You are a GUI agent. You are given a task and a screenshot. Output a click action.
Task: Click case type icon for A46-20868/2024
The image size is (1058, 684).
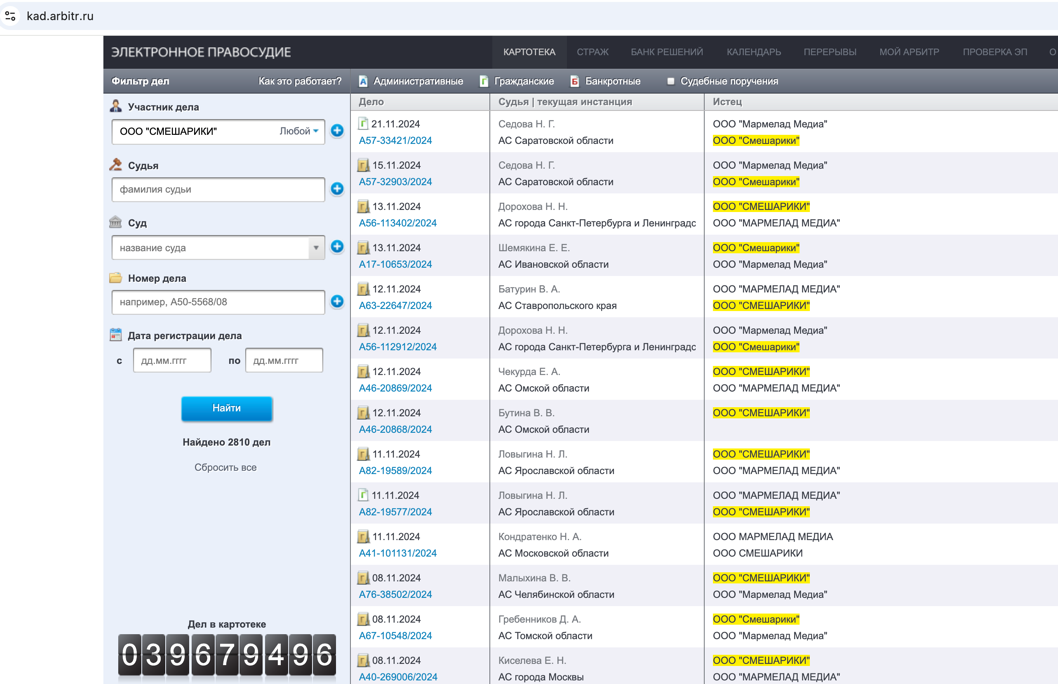click(x=363, y=413)
